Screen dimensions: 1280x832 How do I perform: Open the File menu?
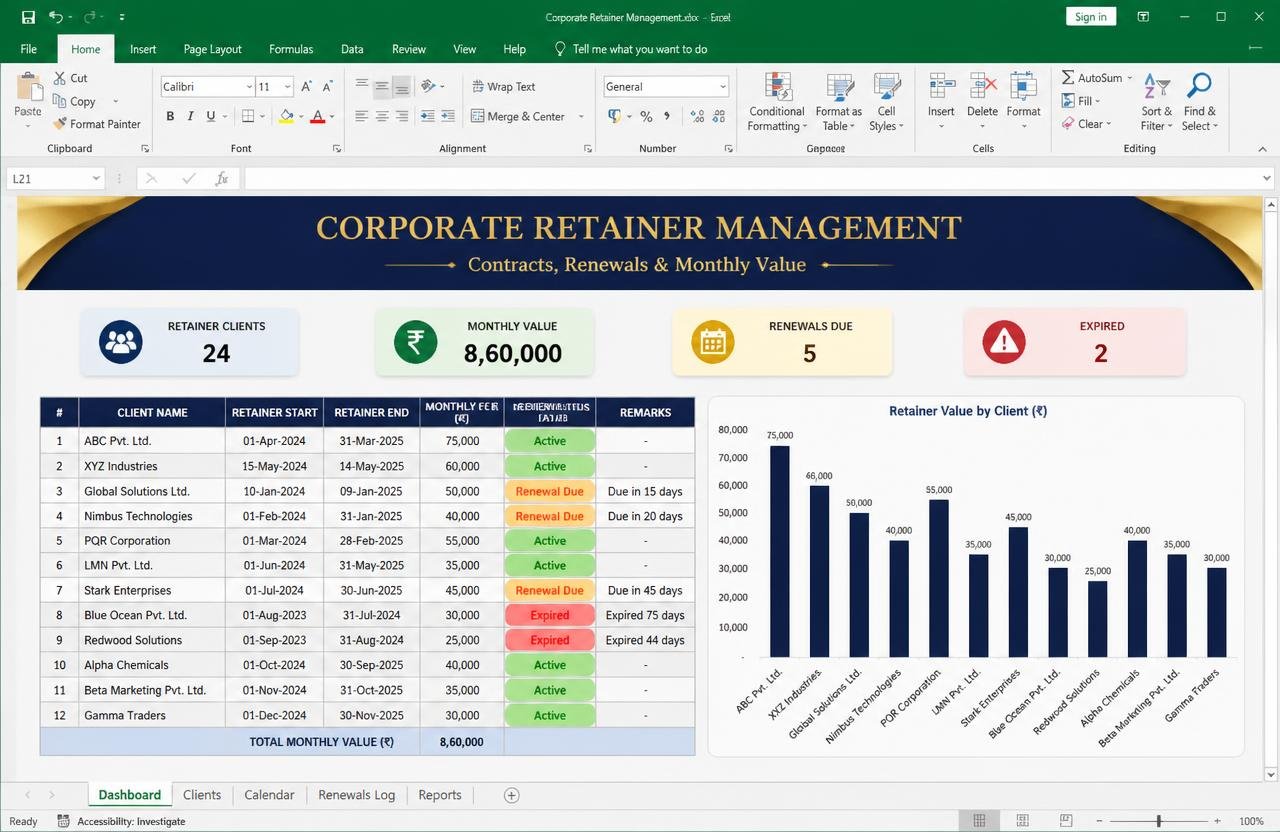[28, 49]
